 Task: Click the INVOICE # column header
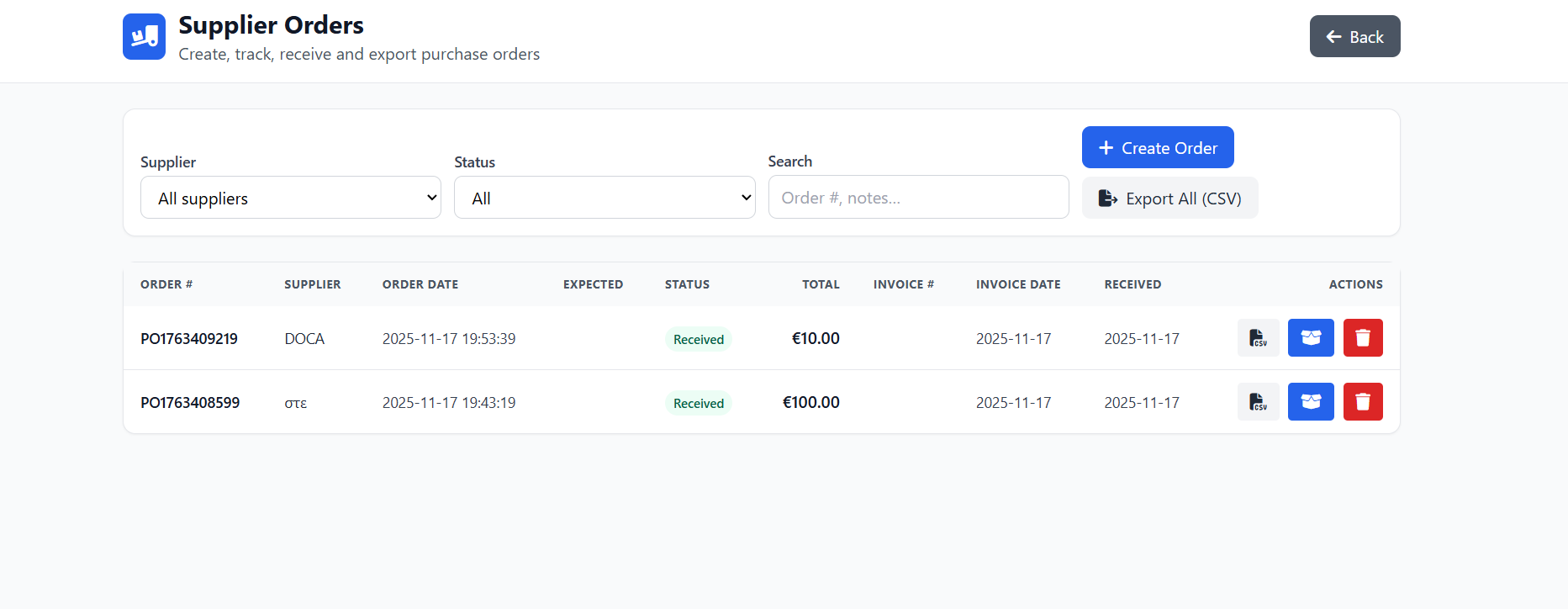[904, 284]
